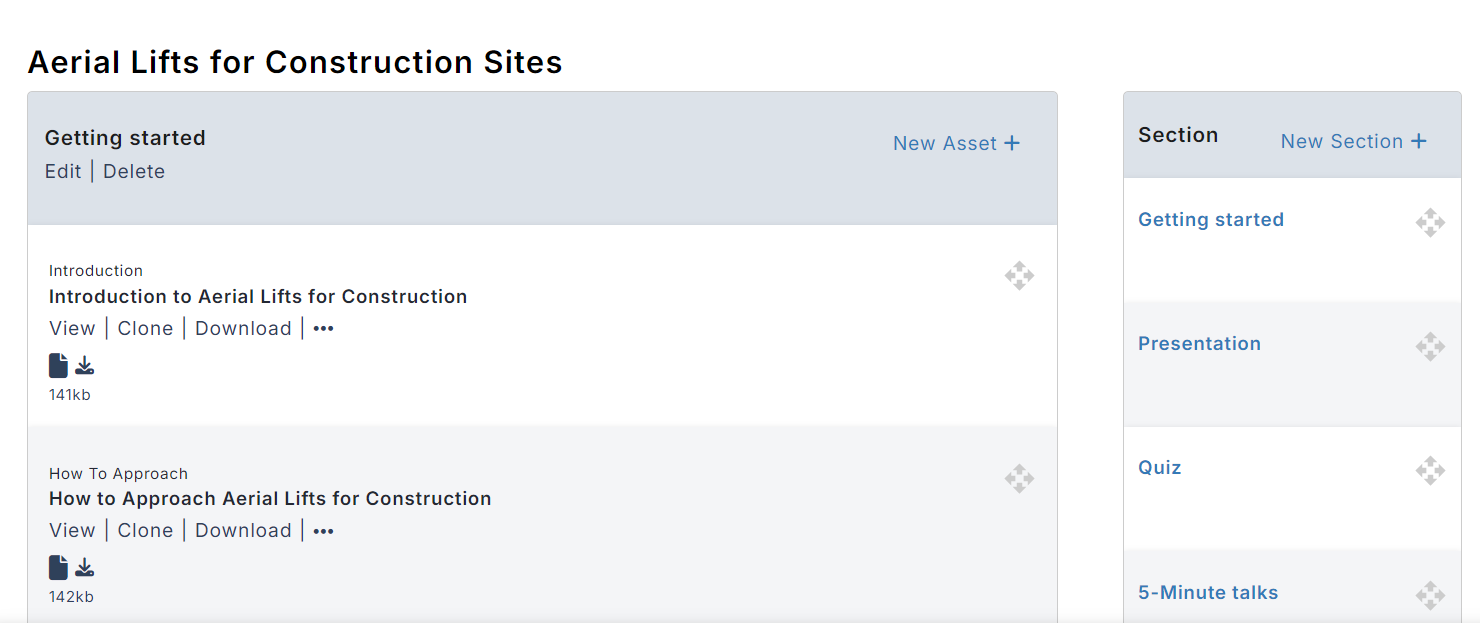The width and height of the screenshot is (1480, 623).
Task: Open more options for How to Approach asset
Action: [323, 531]
